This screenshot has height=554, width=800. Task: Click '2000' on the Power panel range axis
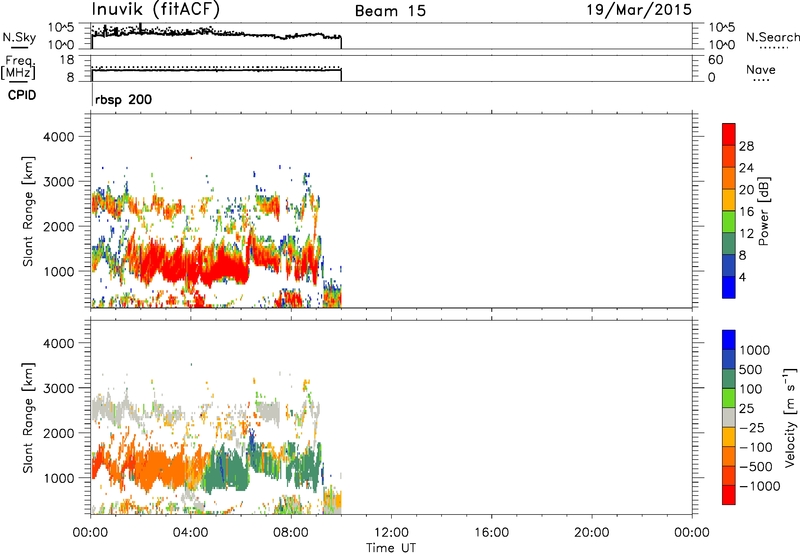click(58, 227)
